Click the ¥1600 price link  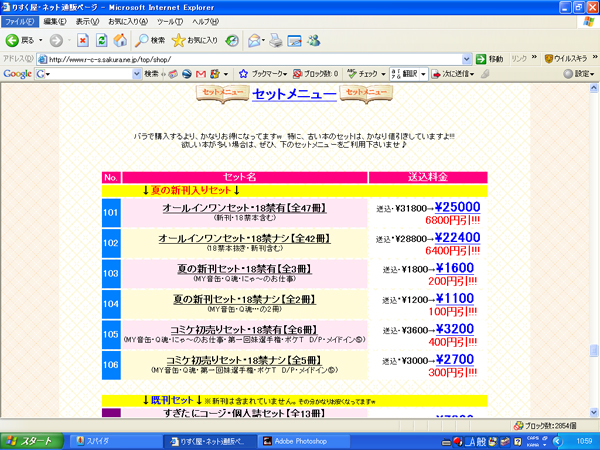455,268
